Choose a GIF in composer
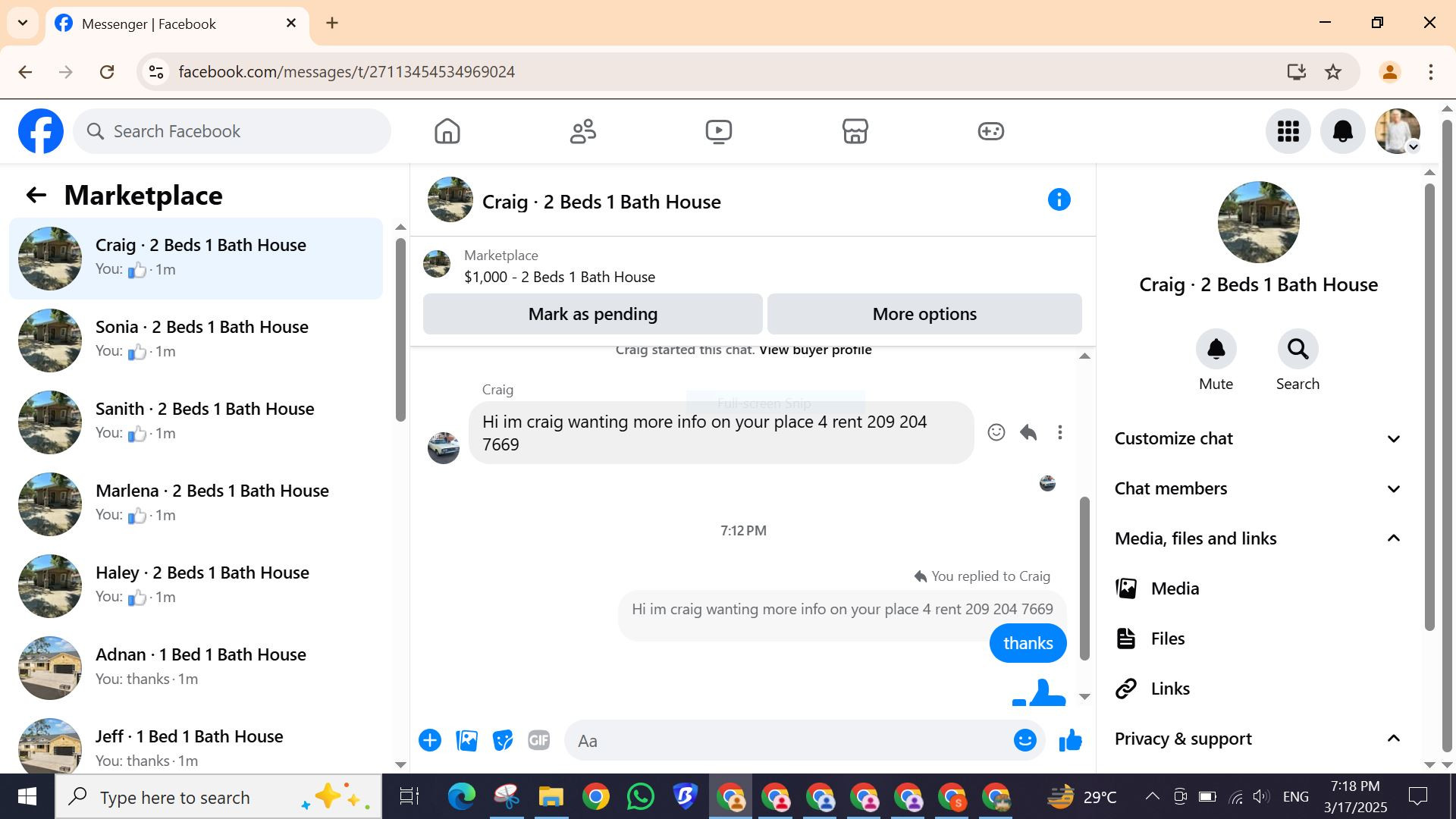1456x819 pixels. [x=538, y=740]
